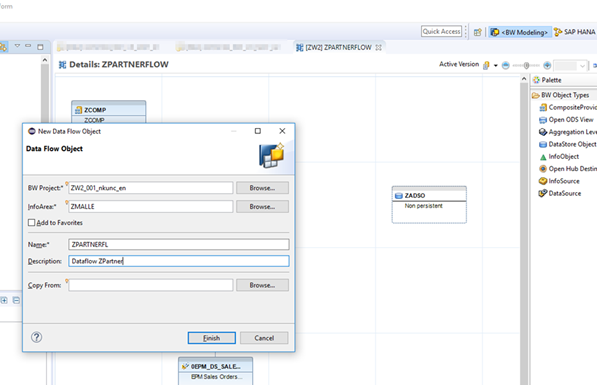Click the Quick Access search field
The image size is (597, 385).
coord(442,31)
